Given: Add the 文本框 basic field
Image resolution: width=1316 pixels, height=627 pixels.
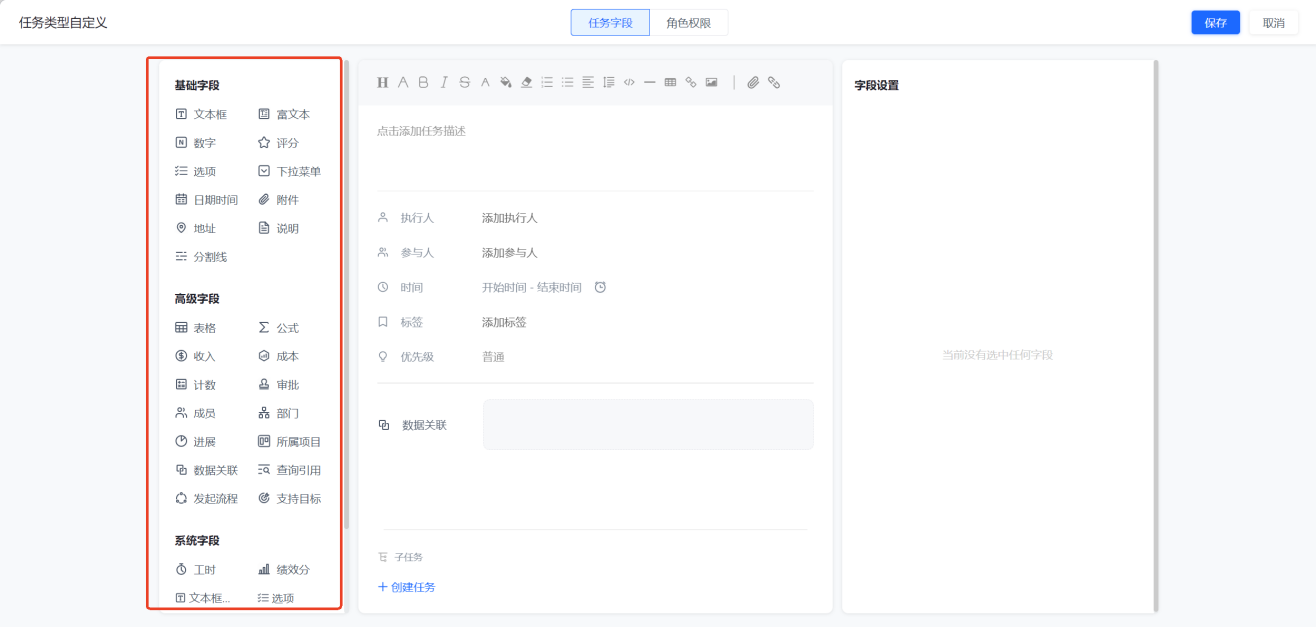Looking at the screenshot, I should click(x=201, y=114).
